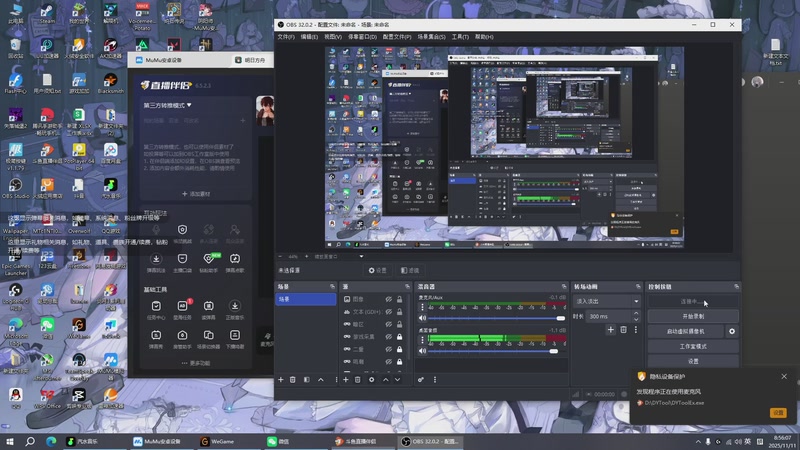Open the 文件(F) menu in OBS

[x=286, y=37]
